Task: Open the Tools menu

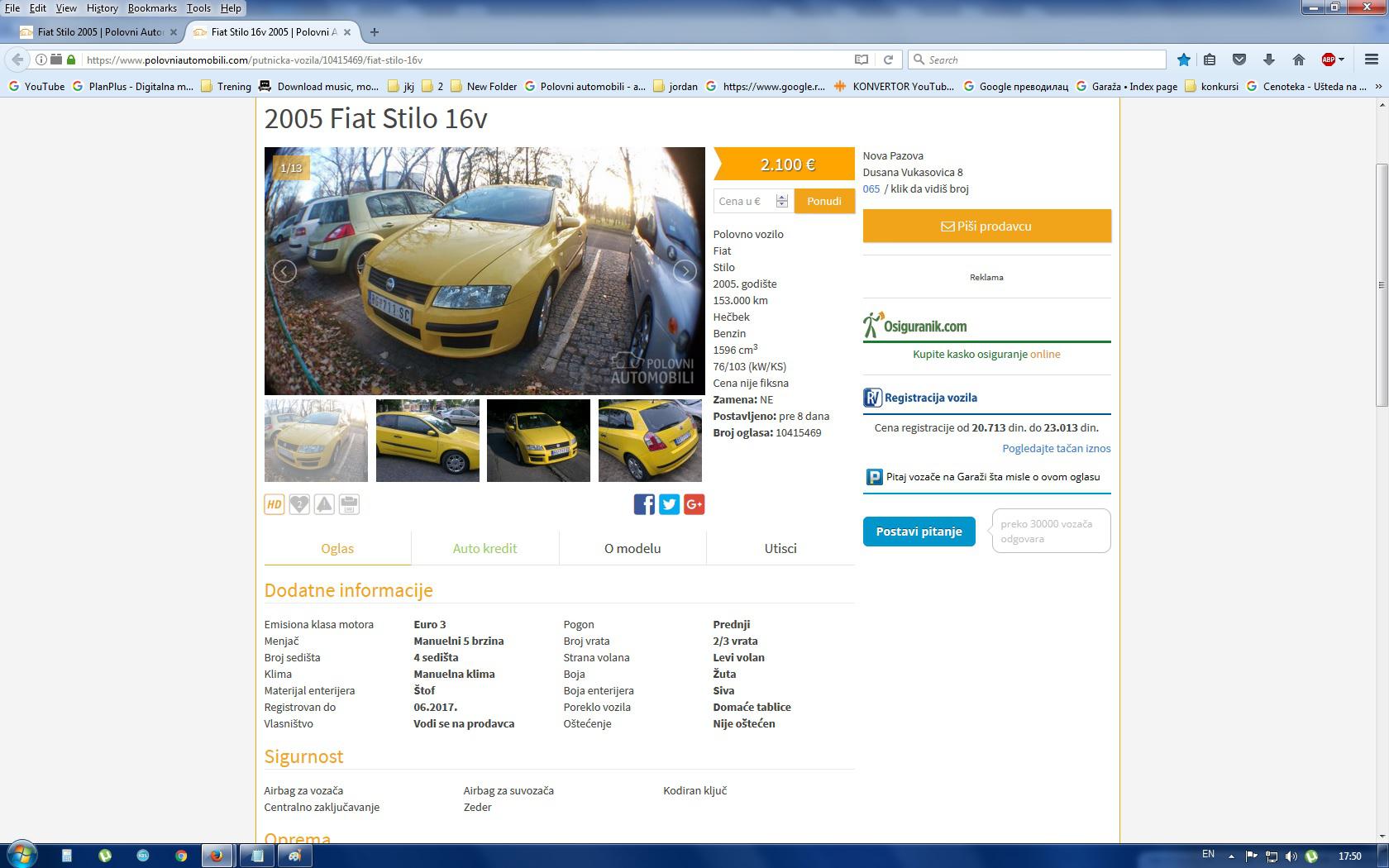Action: pos(198,7)
